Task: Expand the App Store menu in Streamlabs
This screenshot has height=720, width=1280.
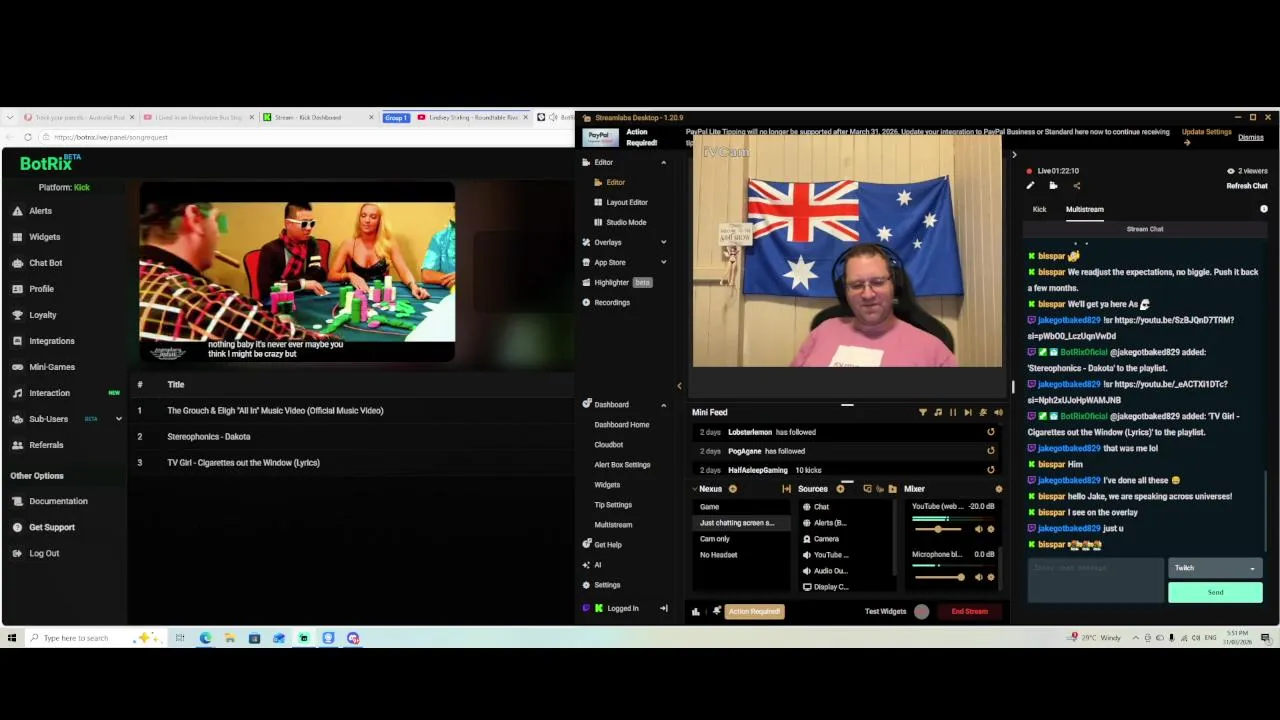Action: (x=663, y=262)
